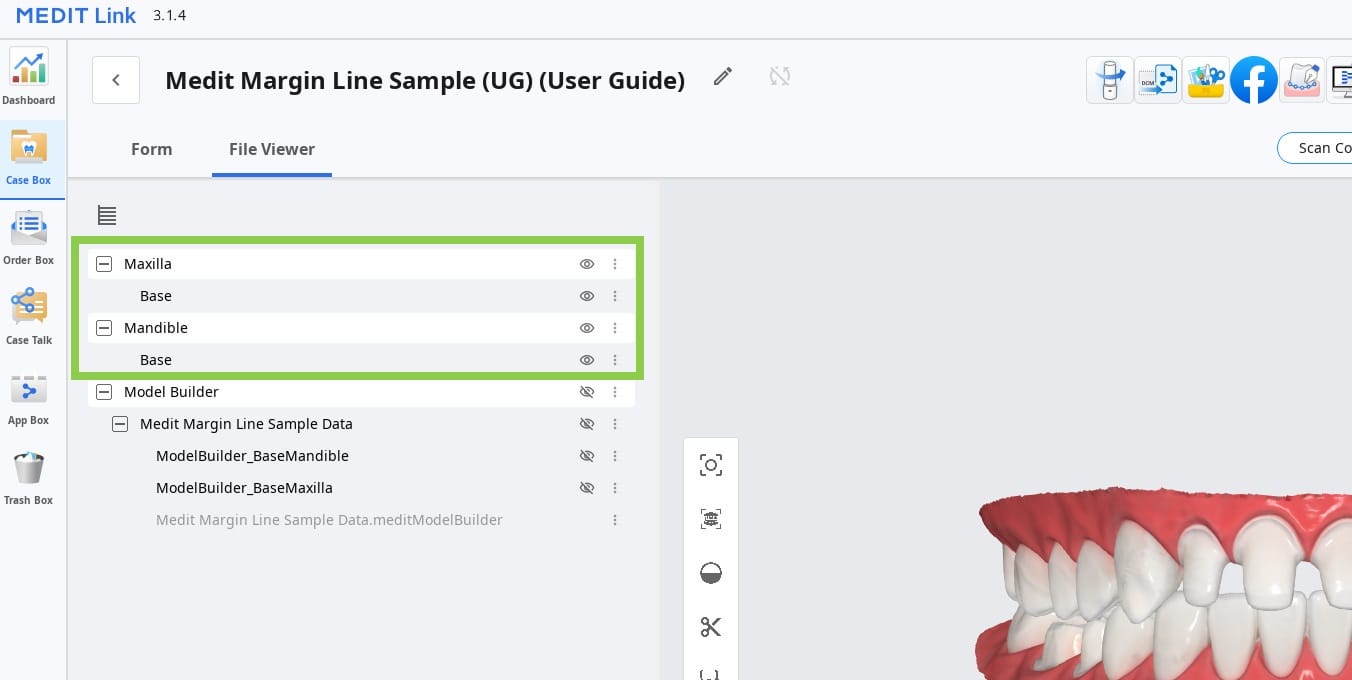Click the pencil edit-name icon beside the title
The image size is (1352, 680).
723,76
